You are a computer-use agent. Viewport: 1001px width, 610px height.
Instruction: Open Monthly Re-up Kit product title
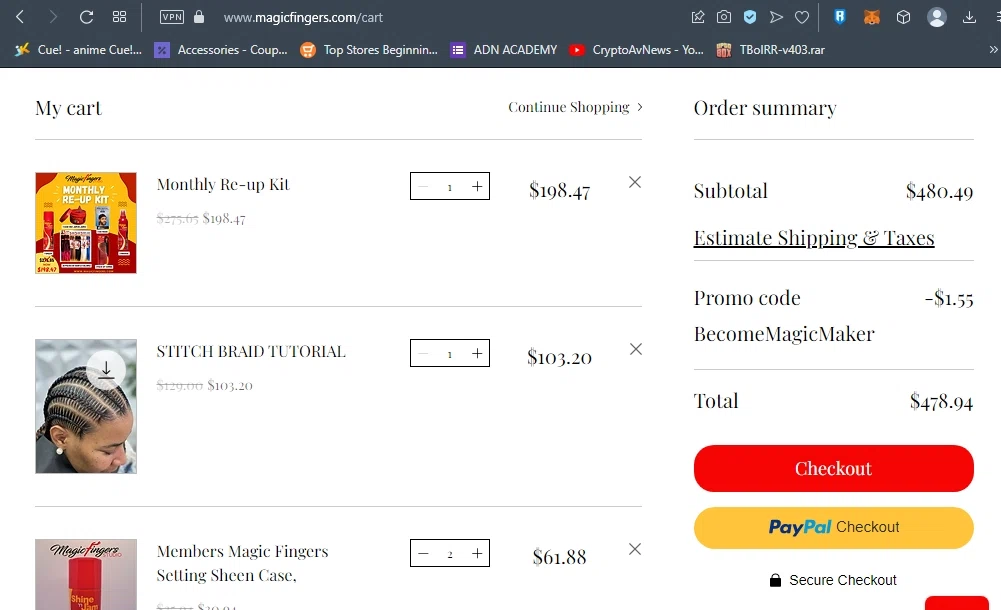[223, 185]
